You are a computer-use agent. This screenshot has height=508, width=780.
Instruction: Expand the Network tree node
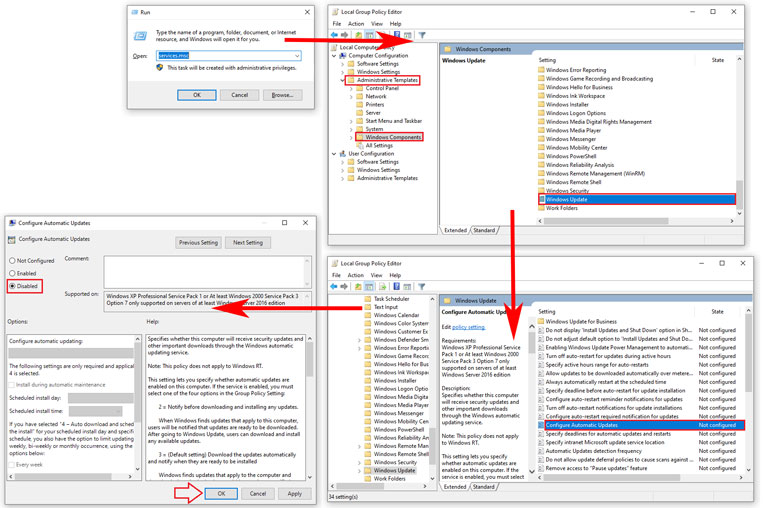tap(351, 97)
